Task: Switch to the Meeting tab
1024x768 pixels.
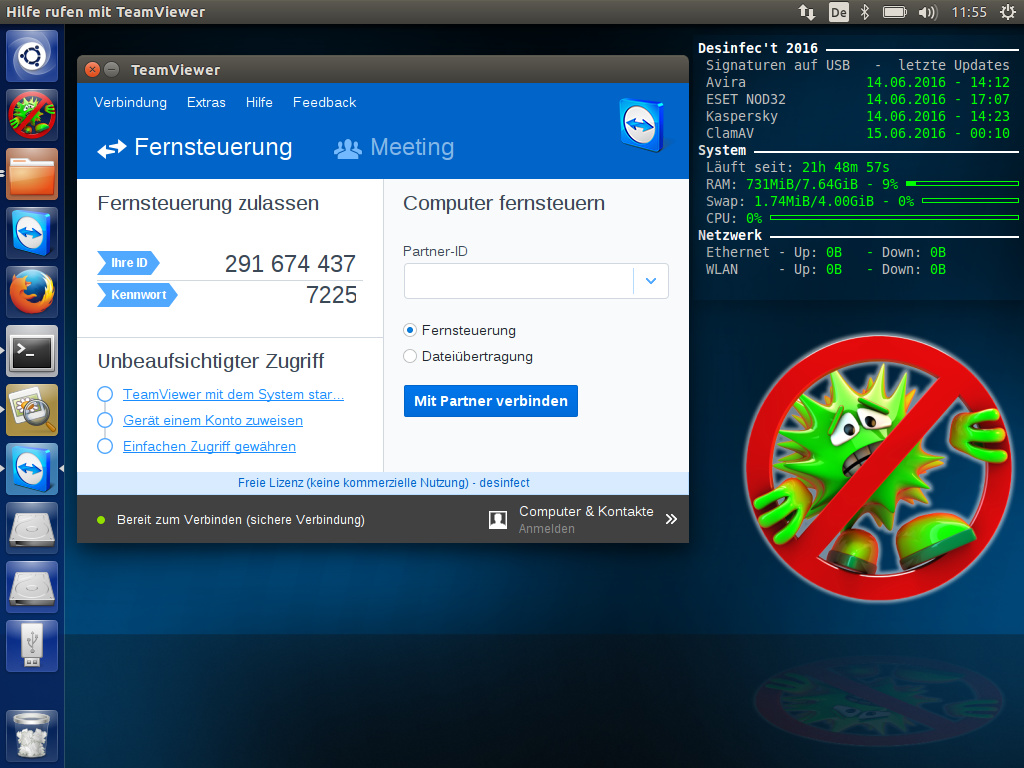Action: [x=394, y=148]
